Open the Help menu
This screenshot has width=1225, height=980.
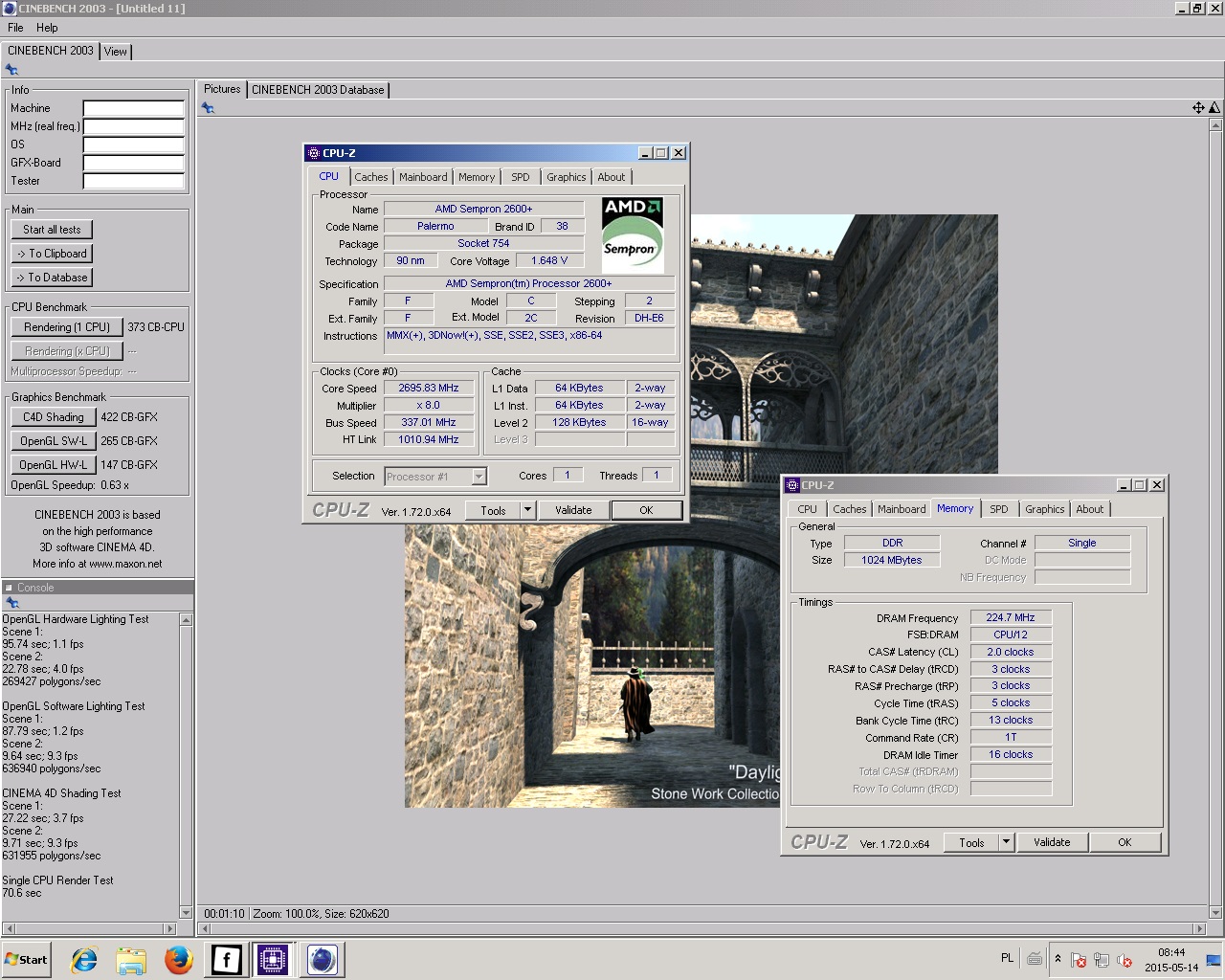(47, 28)
